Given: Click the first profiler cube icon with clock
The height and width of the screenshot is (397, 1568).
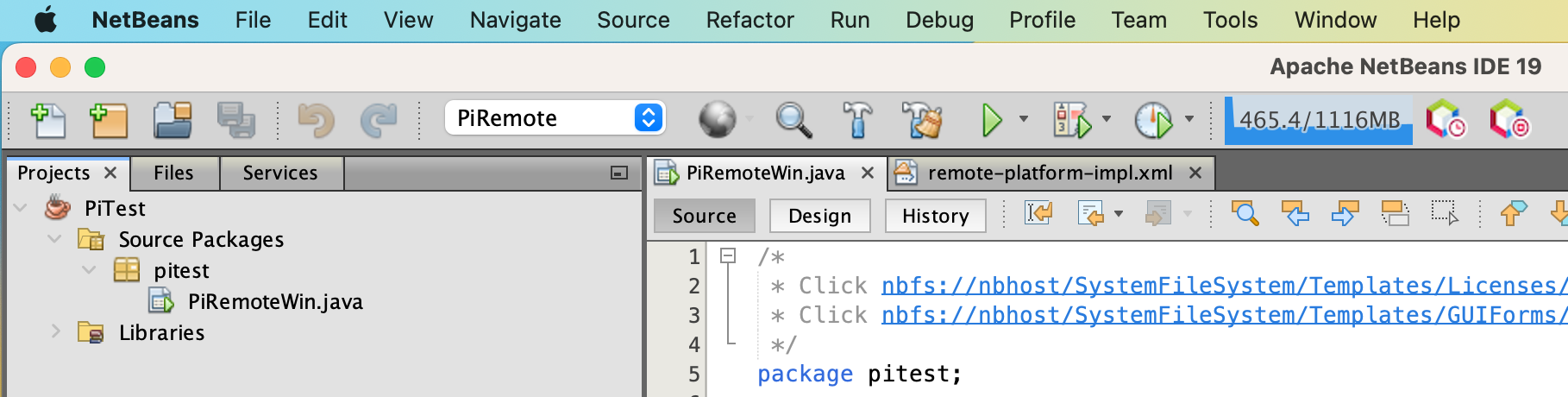Looking at the screenshot, I should click(x=1446, y=119).
